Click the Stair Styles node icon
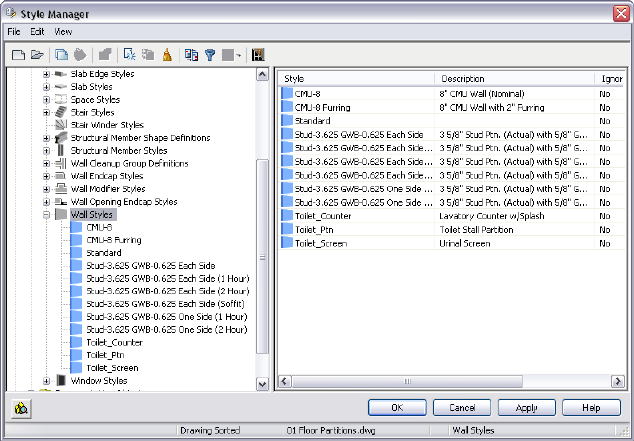This screenshot has width=634, height=441. [x=61, y=112]
